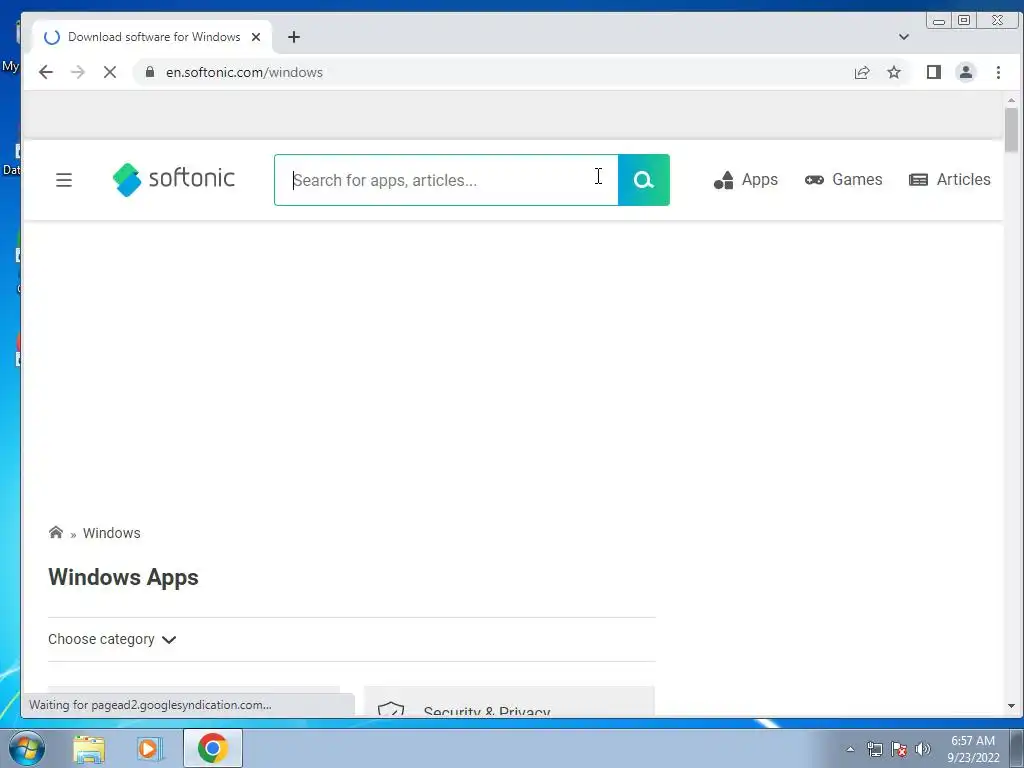Bookmark this tab with star
The image size is (1024, 768).
894,72
